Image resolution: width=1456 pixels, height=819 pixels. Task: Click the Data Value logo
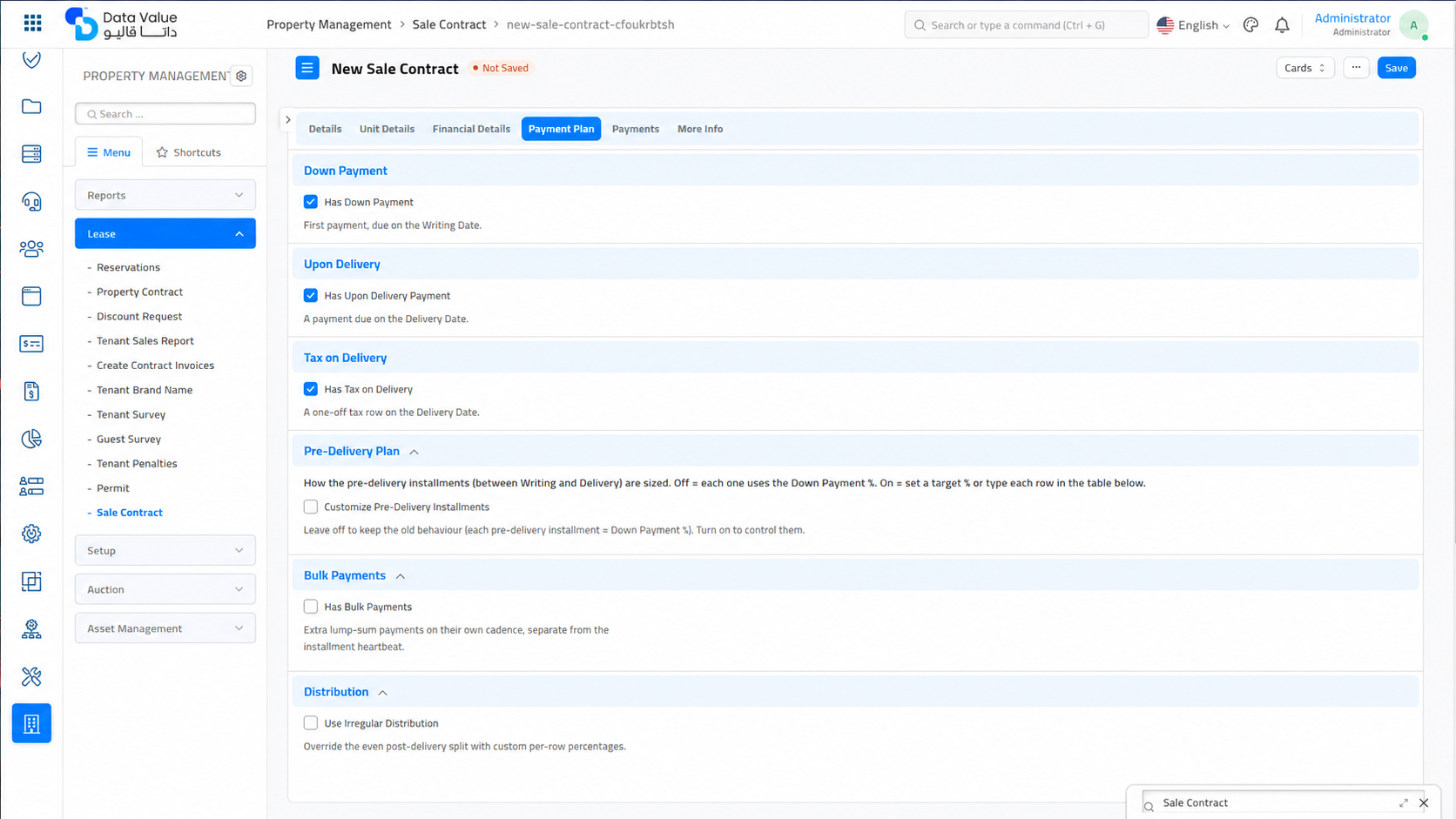(x=121, y=24)
